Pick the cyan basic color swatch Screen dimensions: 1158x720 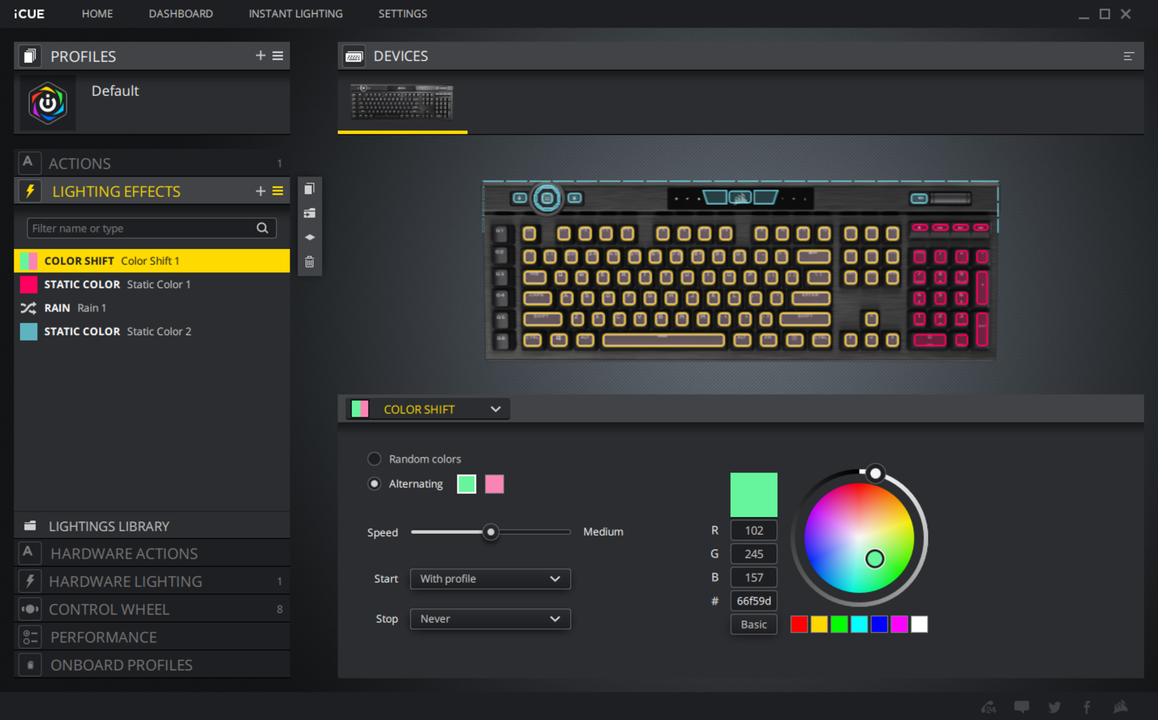[859, 624]
